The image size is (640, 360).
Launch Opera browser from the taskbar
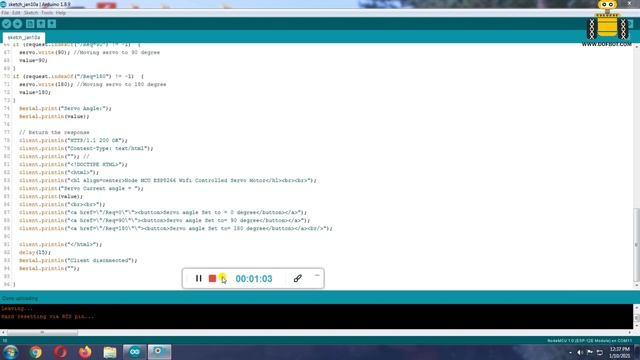60,352
